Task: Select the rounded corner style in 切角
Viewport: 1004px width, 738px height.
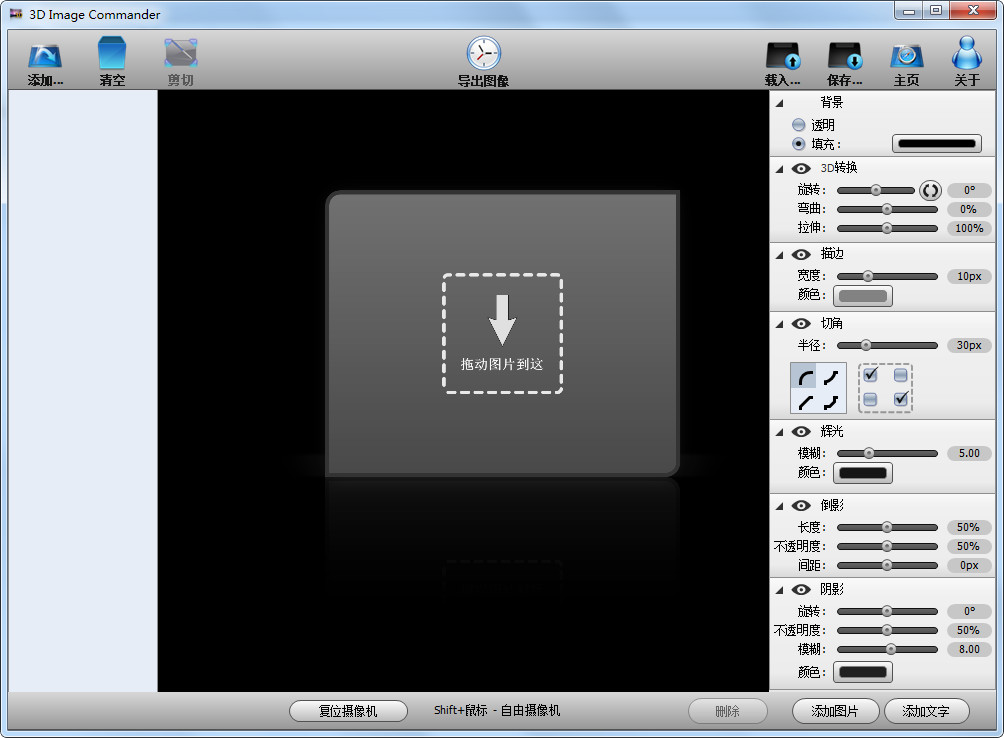Action: [805, 377]
